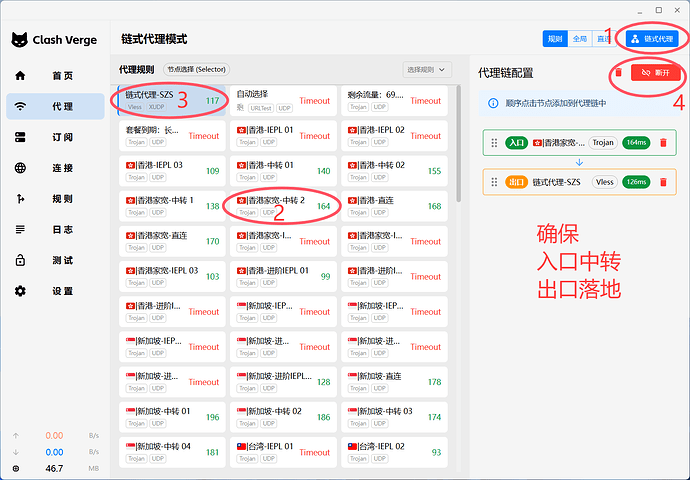
Task: Click the gear settings icon
Action: click(20, 291)
